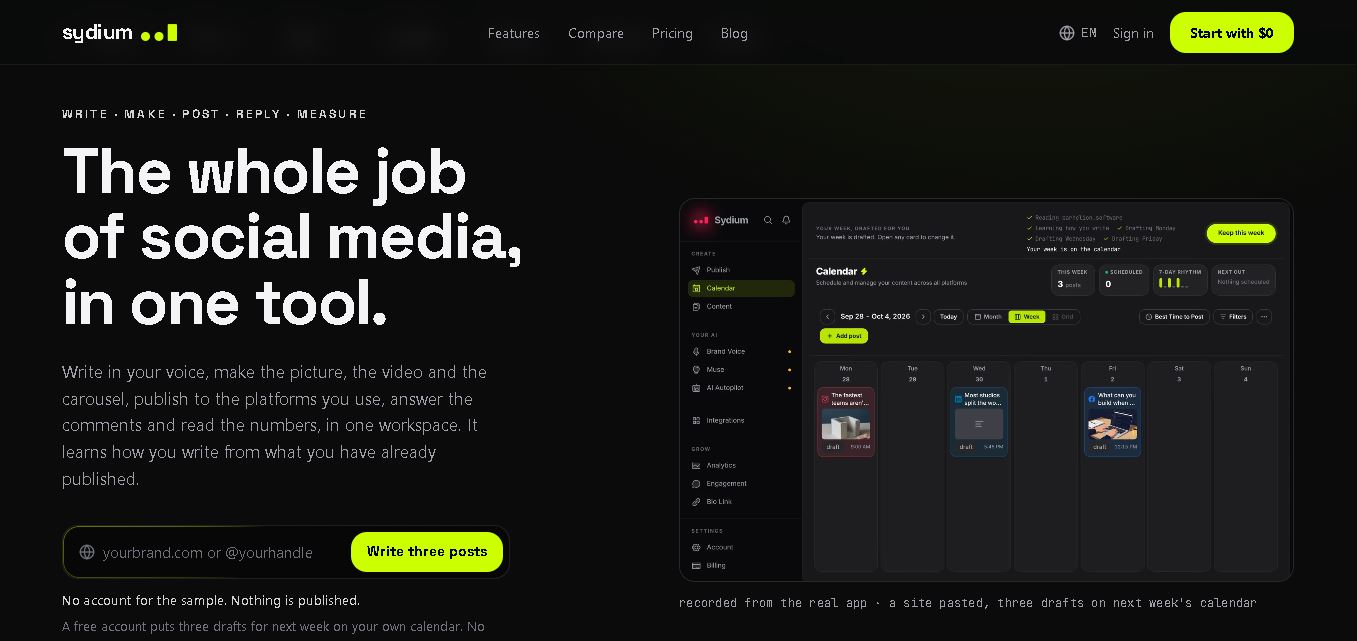The height and width of the screenshot is (641, 1357).
Task: Go to next week using the right chevron
Action: point(923,317)
